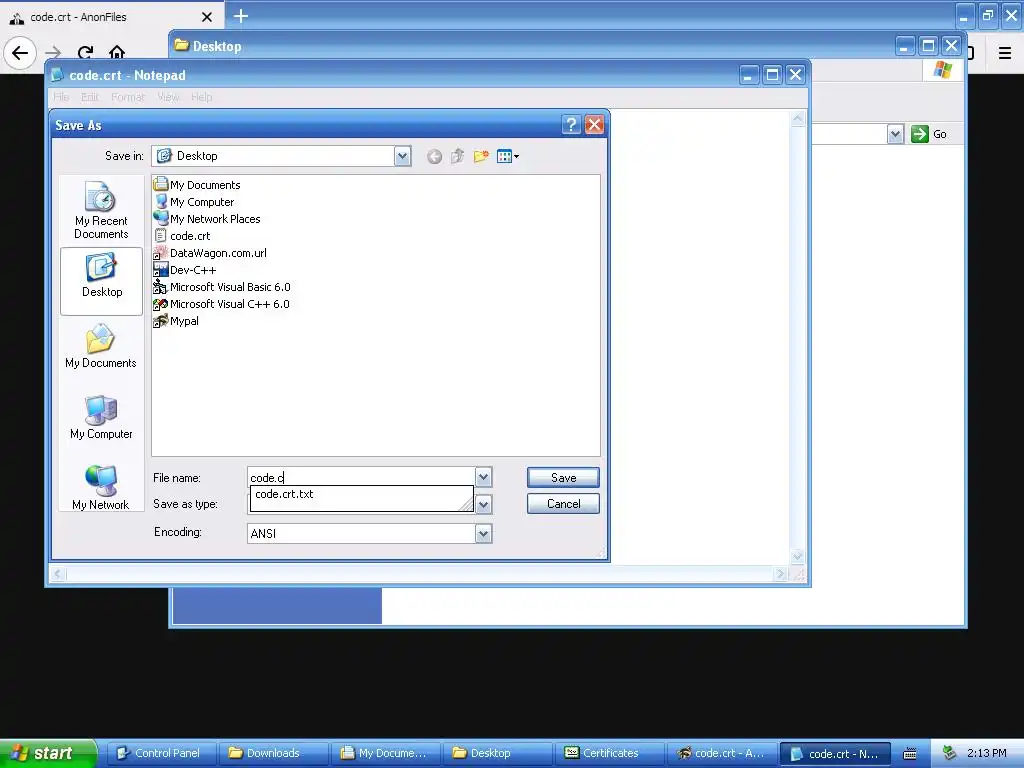Open the View Menu icon in Save As
Image resolution: width=1024 pixels, height=768 pixels.
point(507,156)
